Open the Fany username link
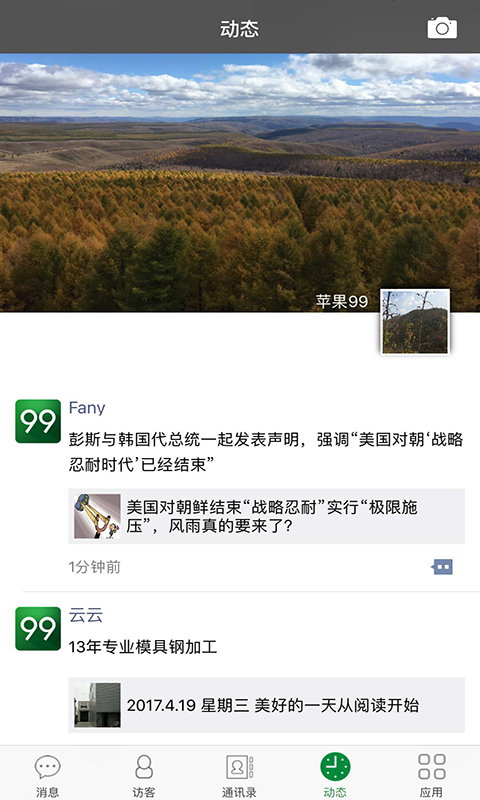480x800 pixels. (x=87, y=408)
